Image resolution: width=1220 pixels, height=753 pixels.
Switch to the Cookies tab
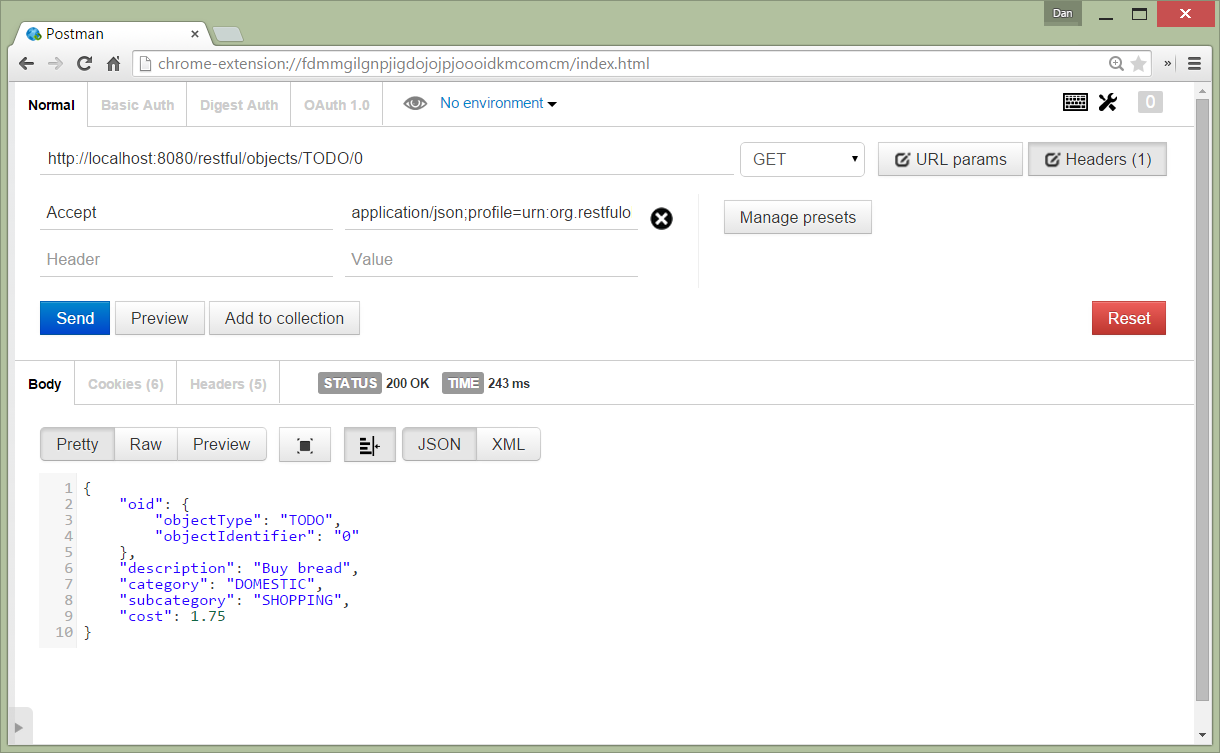pos(124,383)
